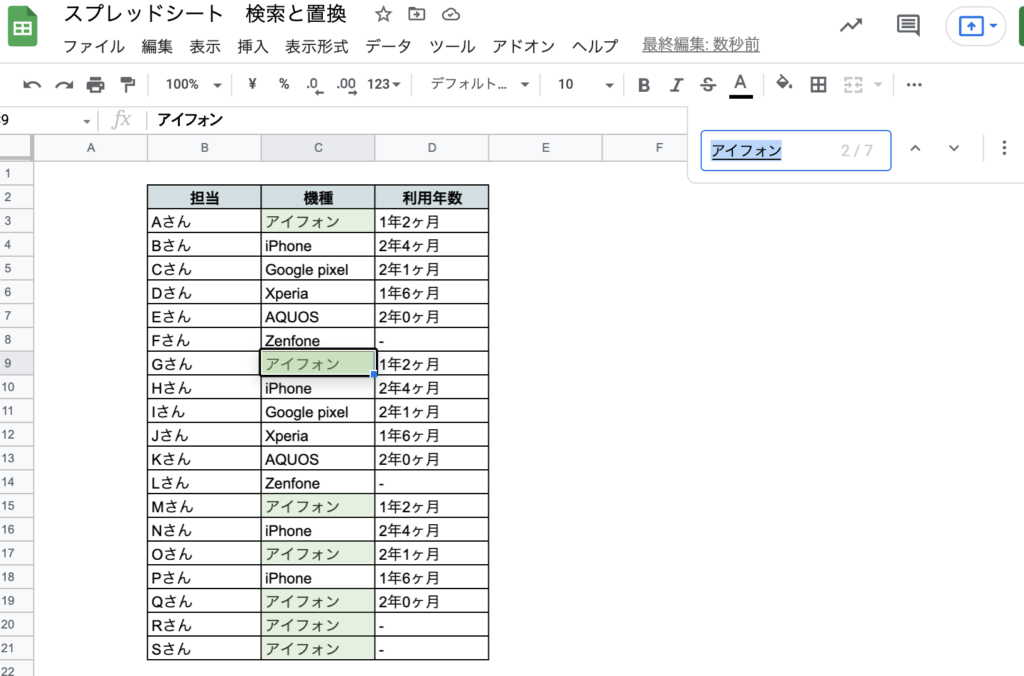This screenshot has width=1024, height=676.
Task: Select Google pixel cell in row 5
Action: pyautogui.click(x=318, y=269)
